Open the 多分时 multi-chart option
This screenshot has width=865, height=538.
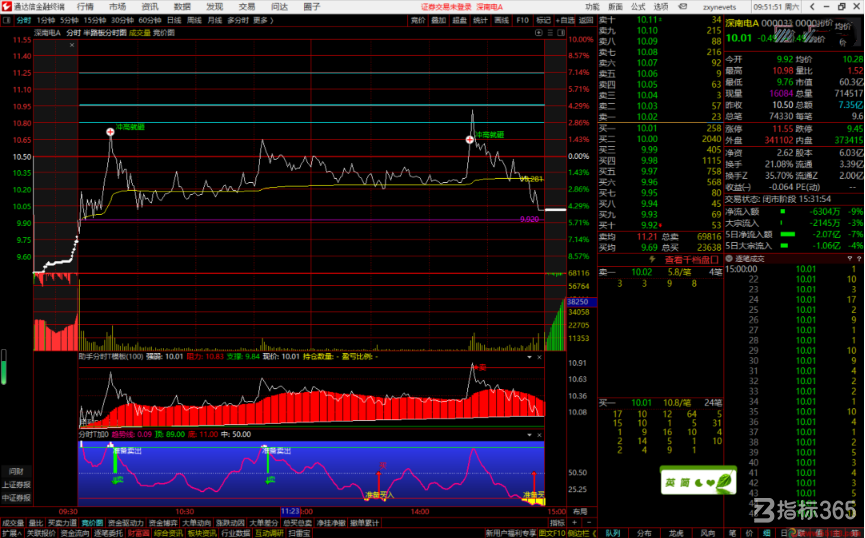click(x=238, y=20)
